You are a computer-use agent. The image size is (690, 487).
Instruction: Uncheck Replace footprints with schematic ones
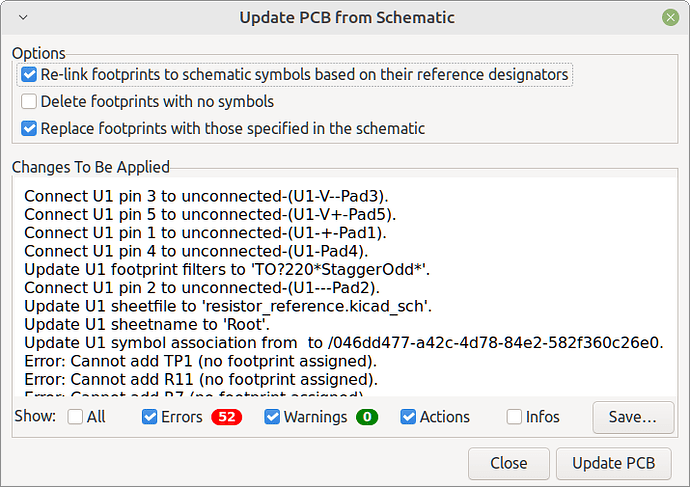click(29, 128)
